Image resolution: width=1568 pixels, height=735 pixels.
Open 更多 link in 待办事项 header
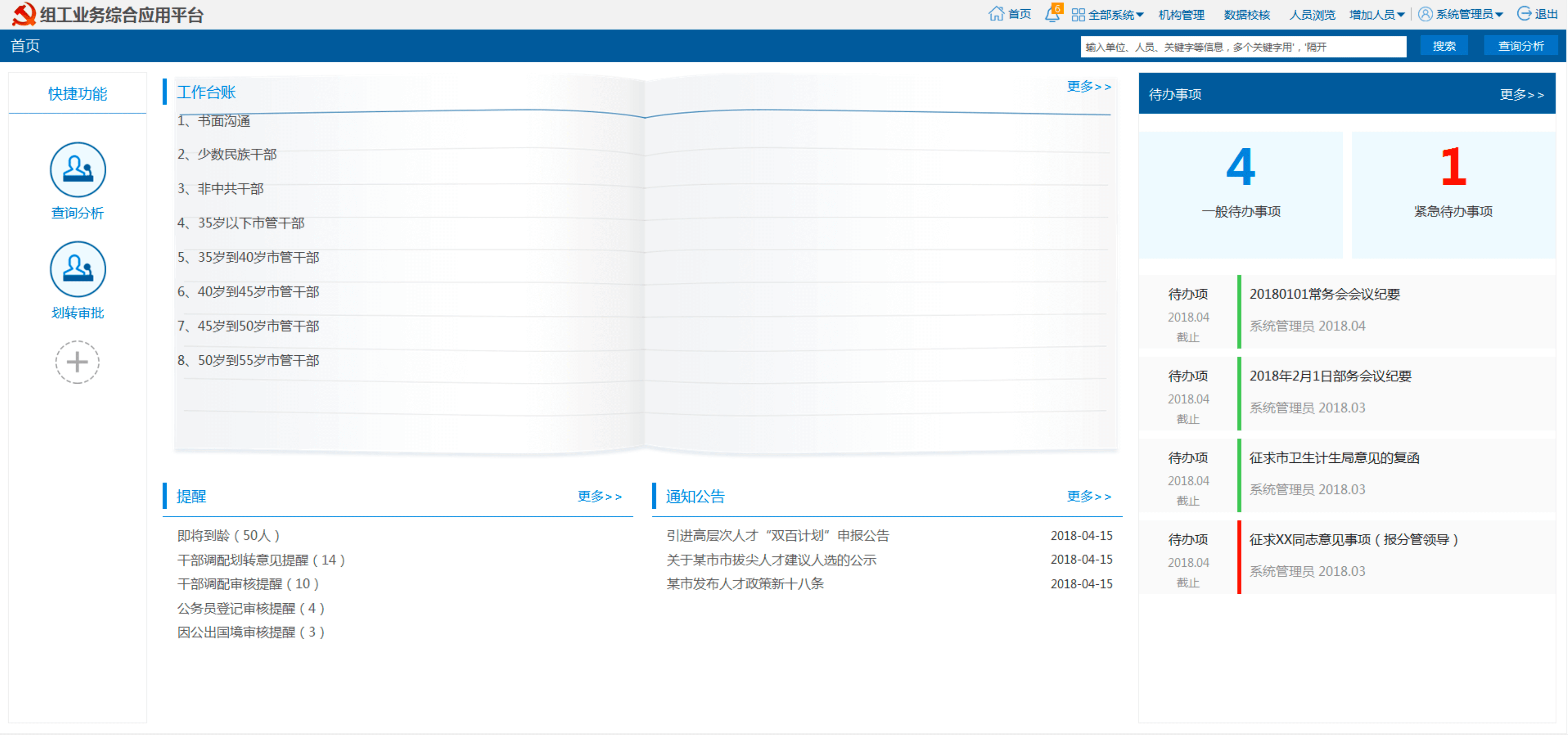coord(1521,94)
